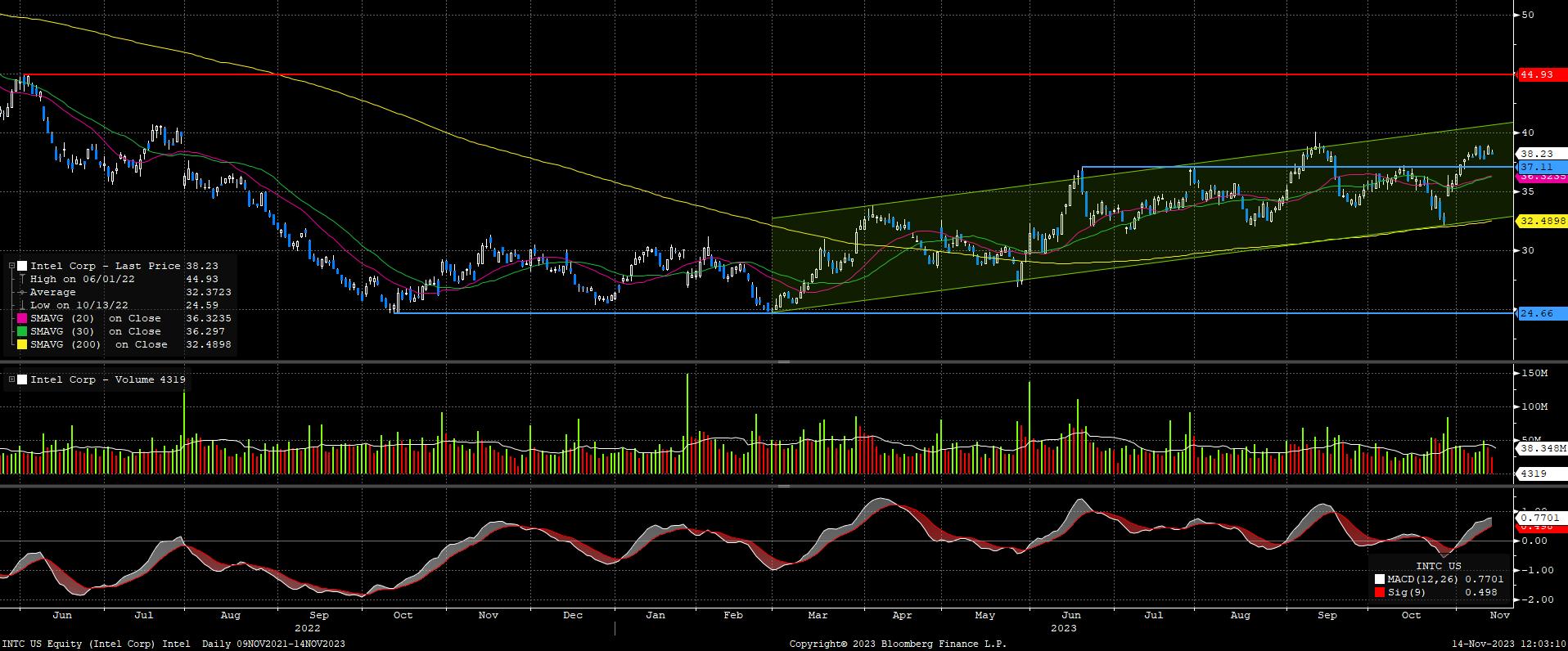The height and width of the screenshot is (651, 1568).
Task: Click the yellow 32.4898 axis label
Action: [1542, 221]
